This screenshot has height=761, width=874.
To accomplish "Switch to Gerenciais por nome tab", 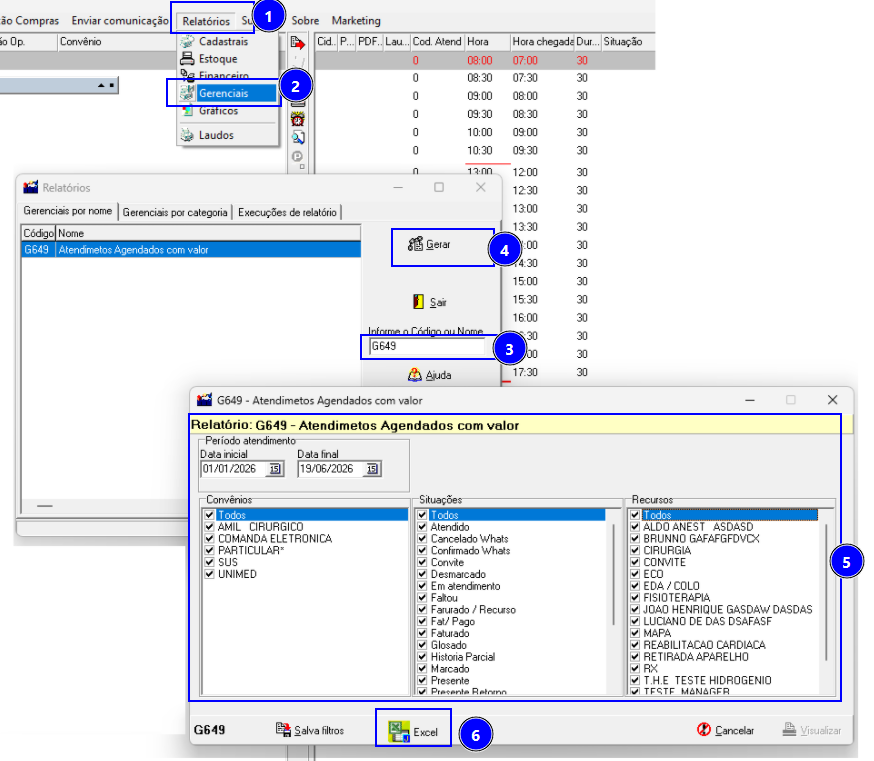I will click(x=67, y=211).
